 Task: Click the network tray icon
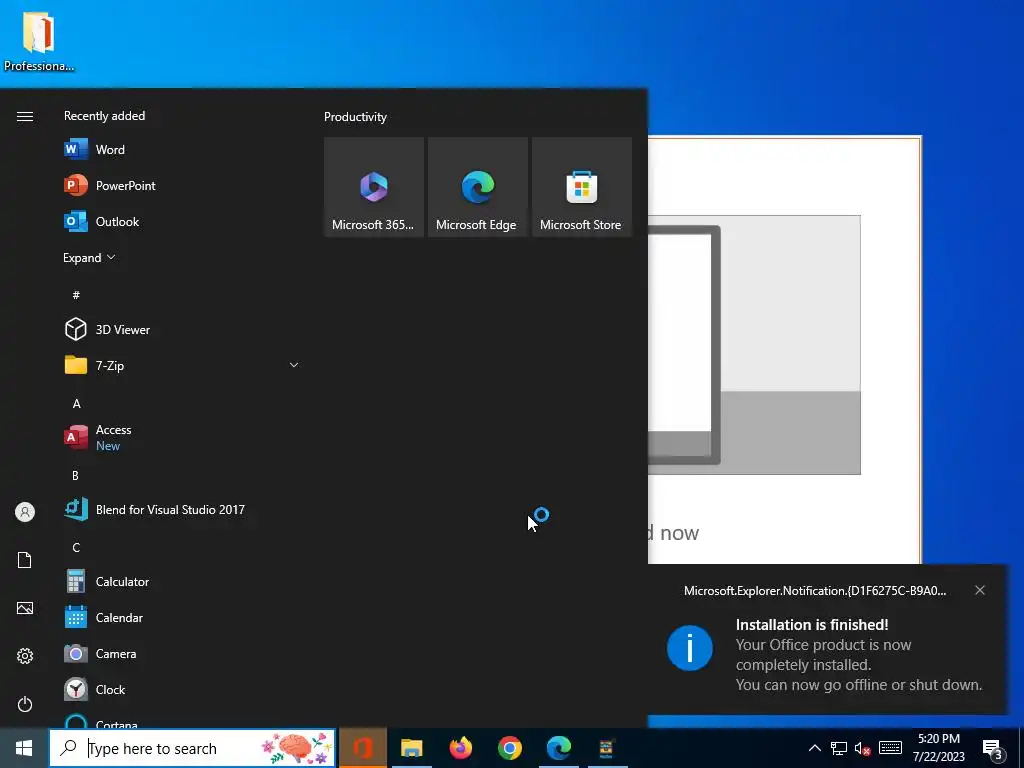pos(839,748)
